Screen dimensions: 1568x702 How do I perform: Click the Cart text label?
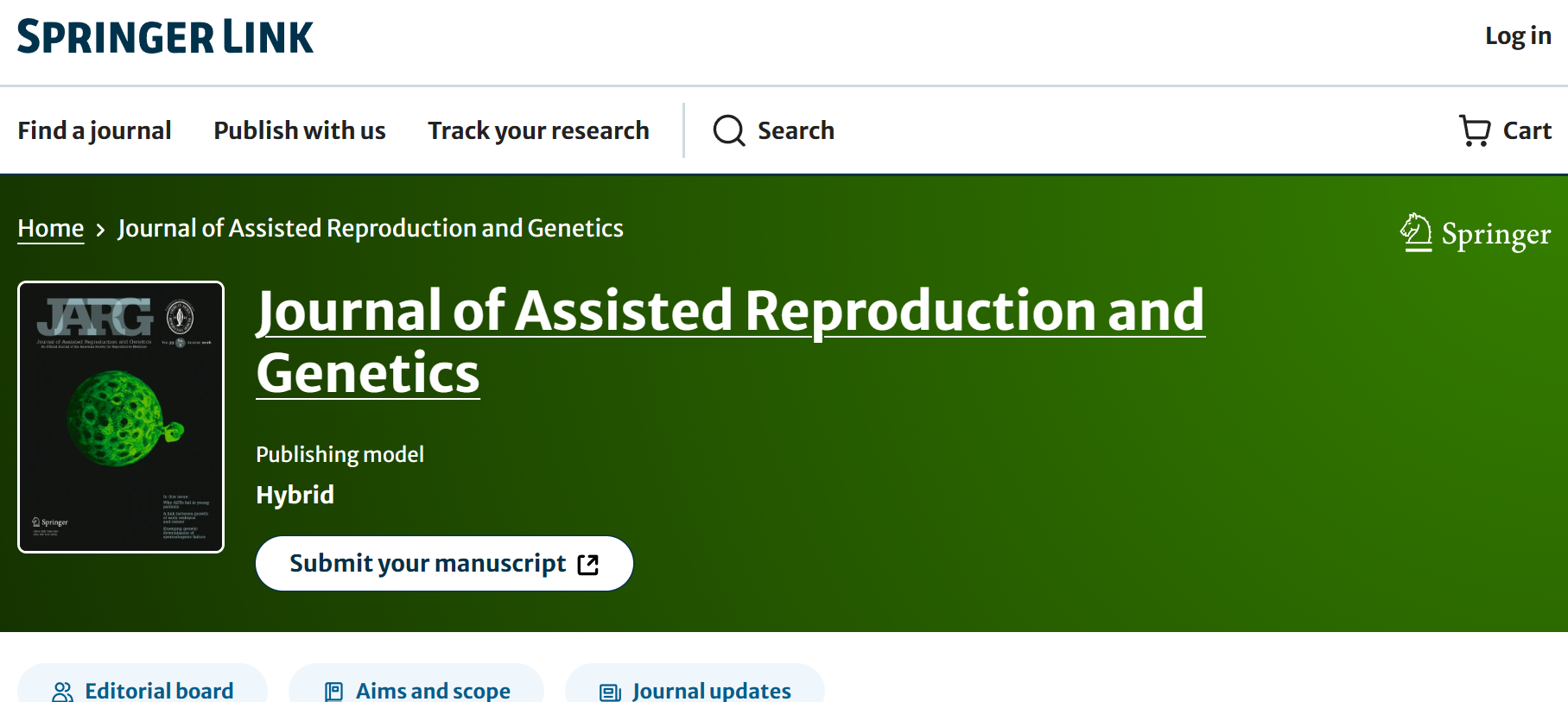(1527, 130)
